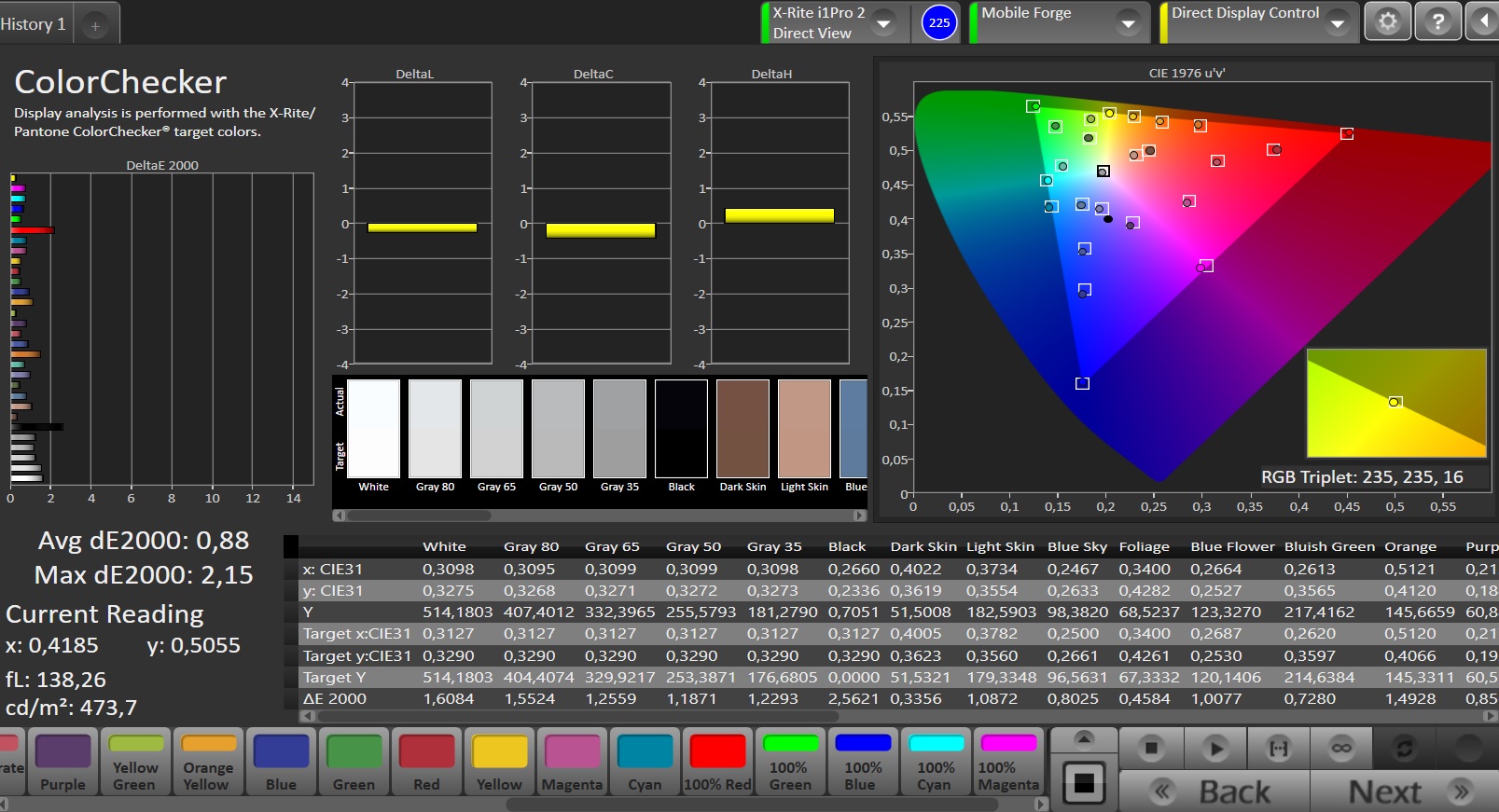Click the stop measurement button
The width and height of the screenshot is (1499, 812).
(1151, 748)
